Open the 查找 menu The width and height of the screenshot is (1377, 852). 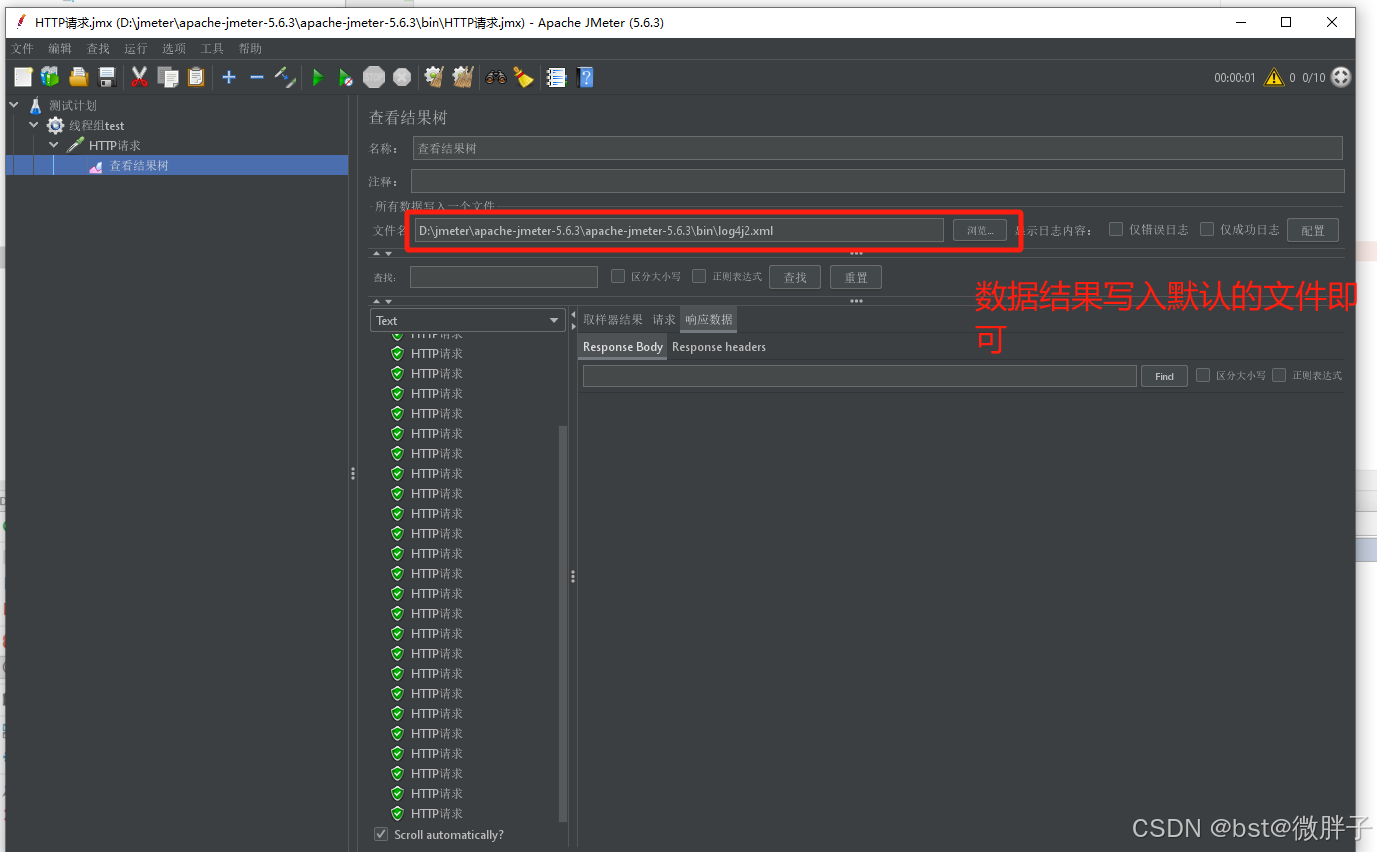pyautogui.click(x=98, y=48)
